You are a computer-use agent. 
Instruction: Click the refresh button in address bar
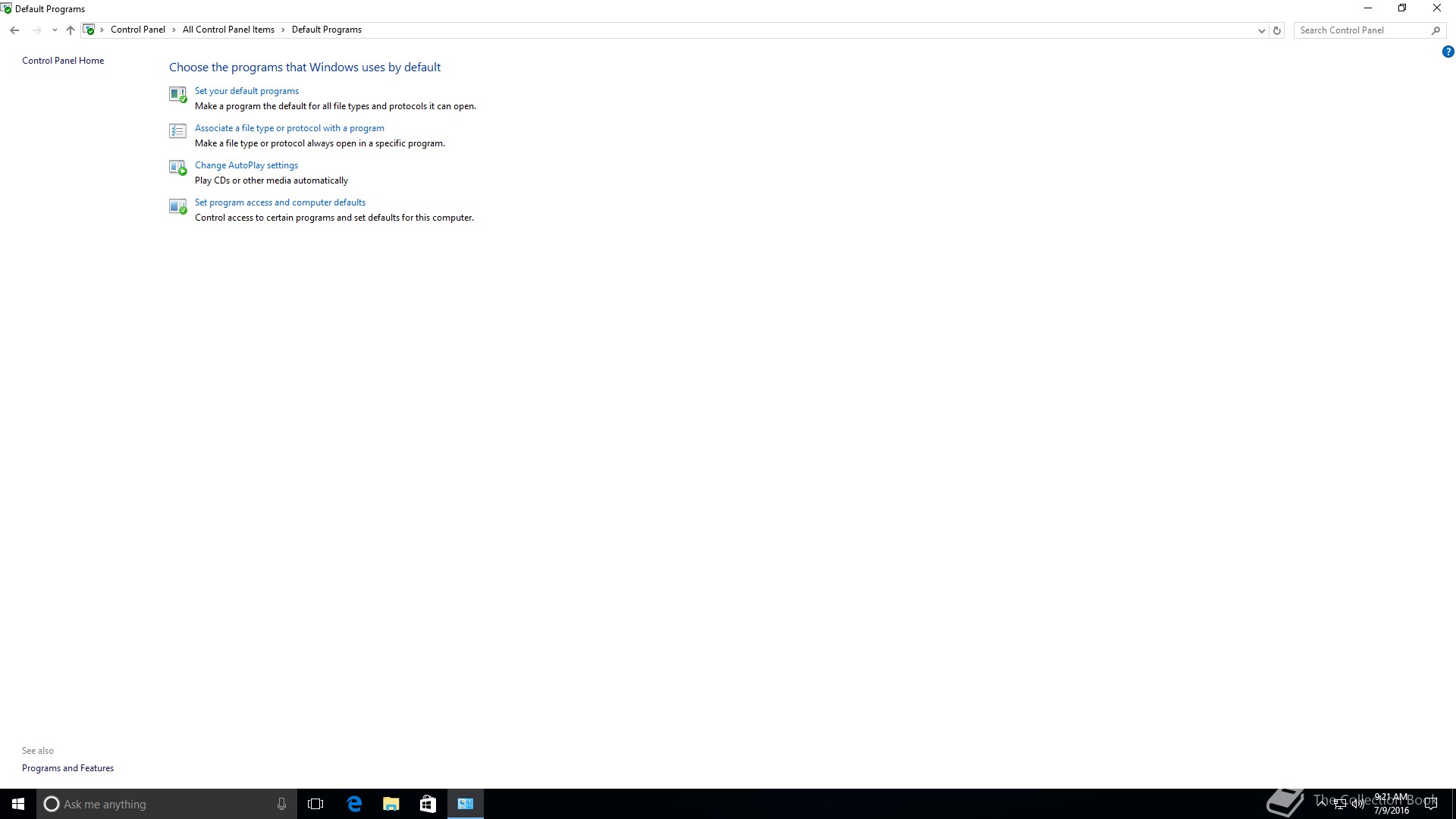(x=1277, y=30)
